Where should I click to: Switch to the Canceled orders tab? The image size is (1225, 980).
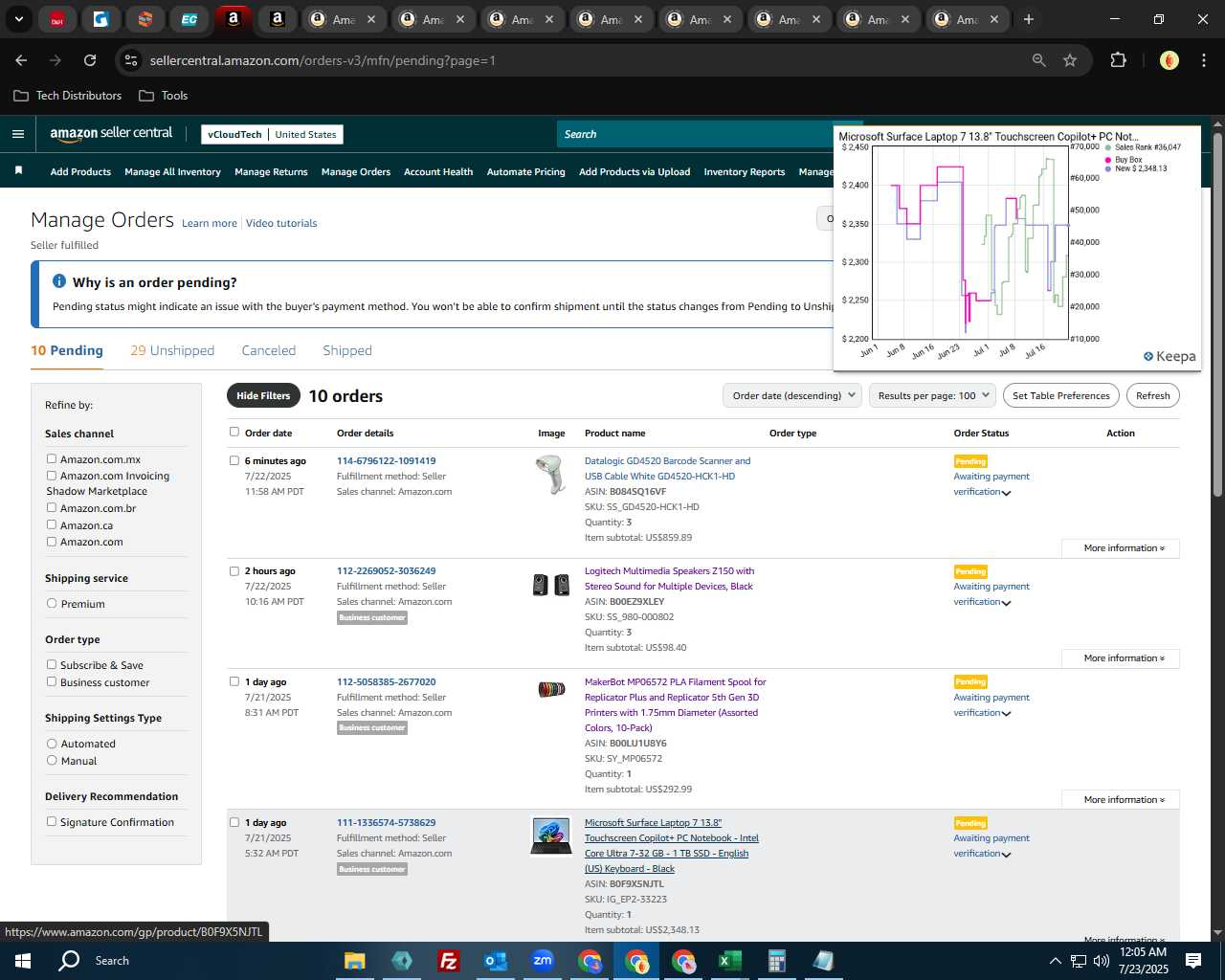point(269,350)
